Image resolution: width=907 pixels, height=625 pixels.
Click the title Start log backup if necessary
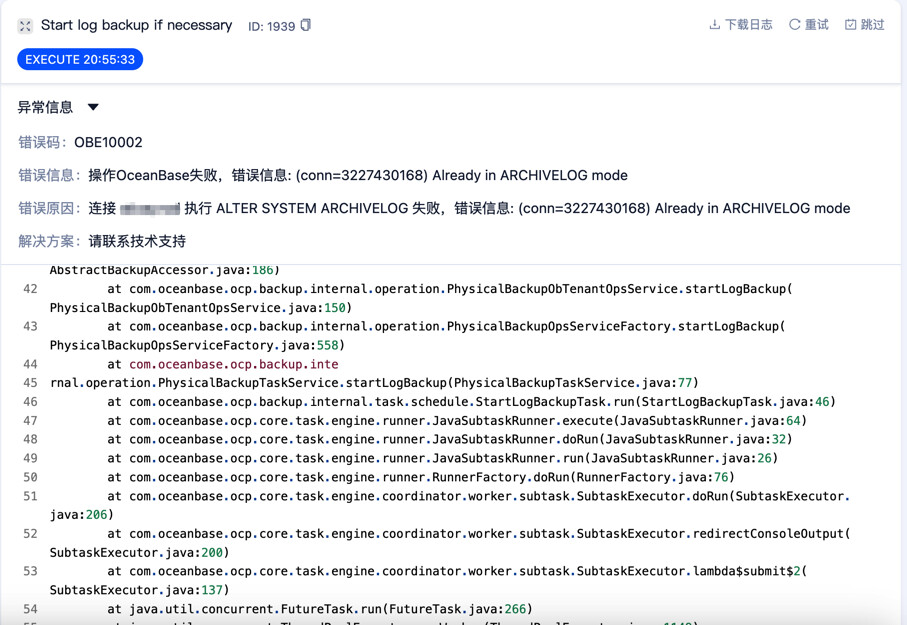(x=137, y=25)
